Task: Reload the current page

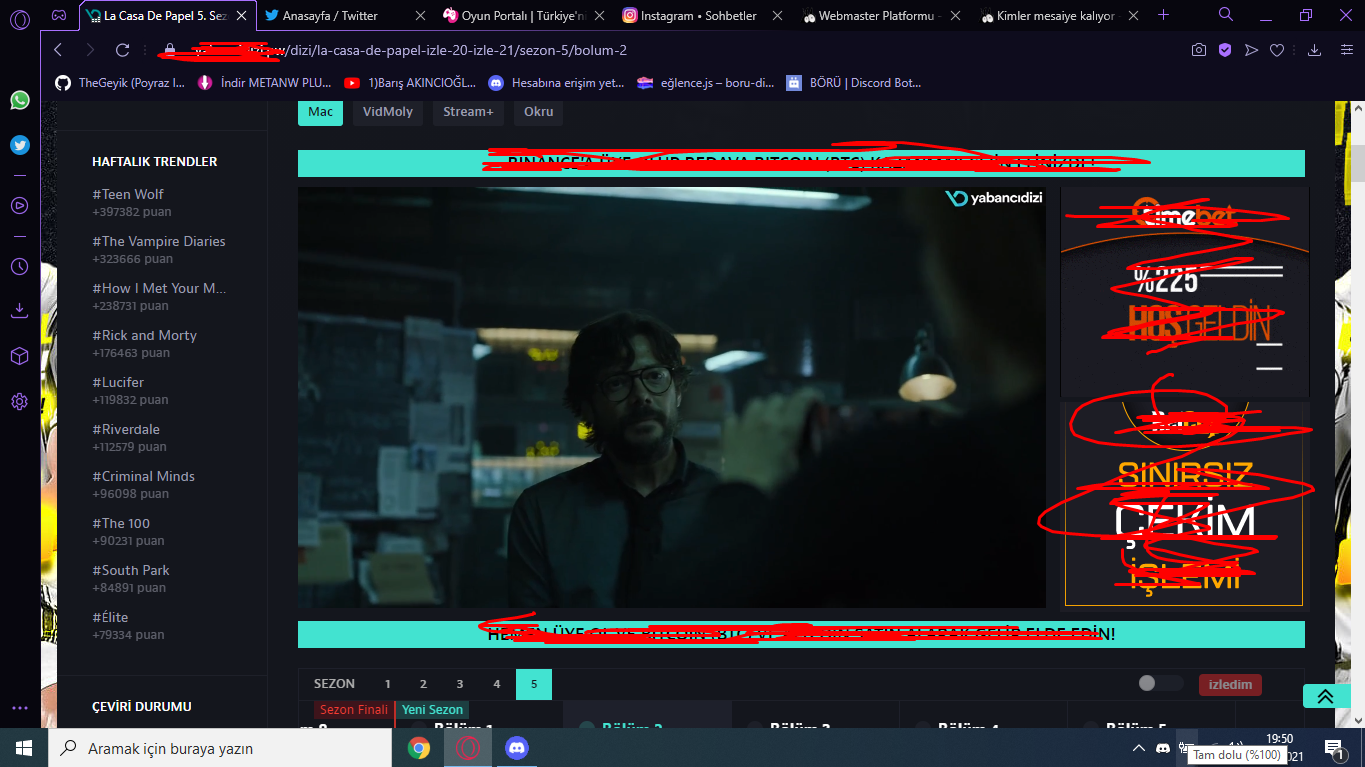Action: click(123, 50)
